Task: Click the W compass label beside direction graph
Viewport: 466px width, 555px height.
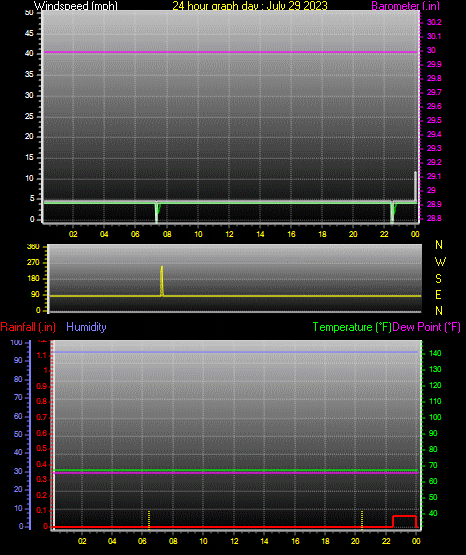Action: 440,262
